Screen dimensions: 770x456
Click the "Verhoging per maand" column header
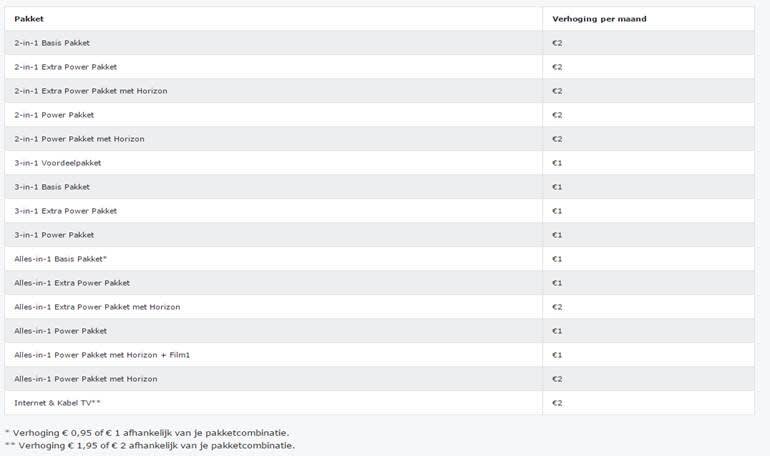pyautogui.click(x=599, y=19)
